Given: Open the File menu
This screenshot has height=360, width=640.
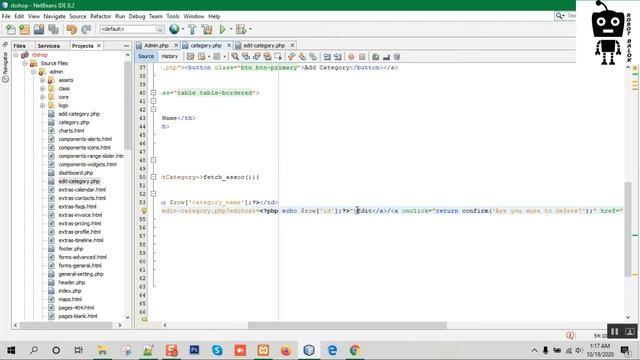Looking at the screenshot, I should click(x=6, y=16).
